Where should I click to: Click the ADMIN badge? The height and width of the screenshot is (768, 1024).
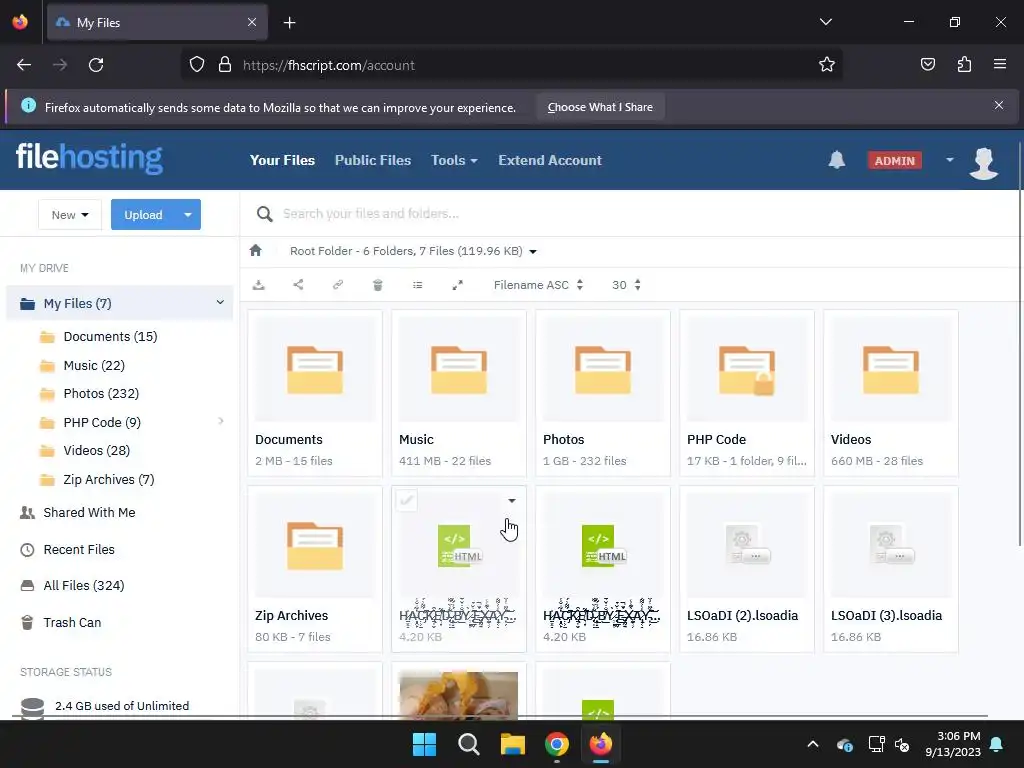[894, 161]
